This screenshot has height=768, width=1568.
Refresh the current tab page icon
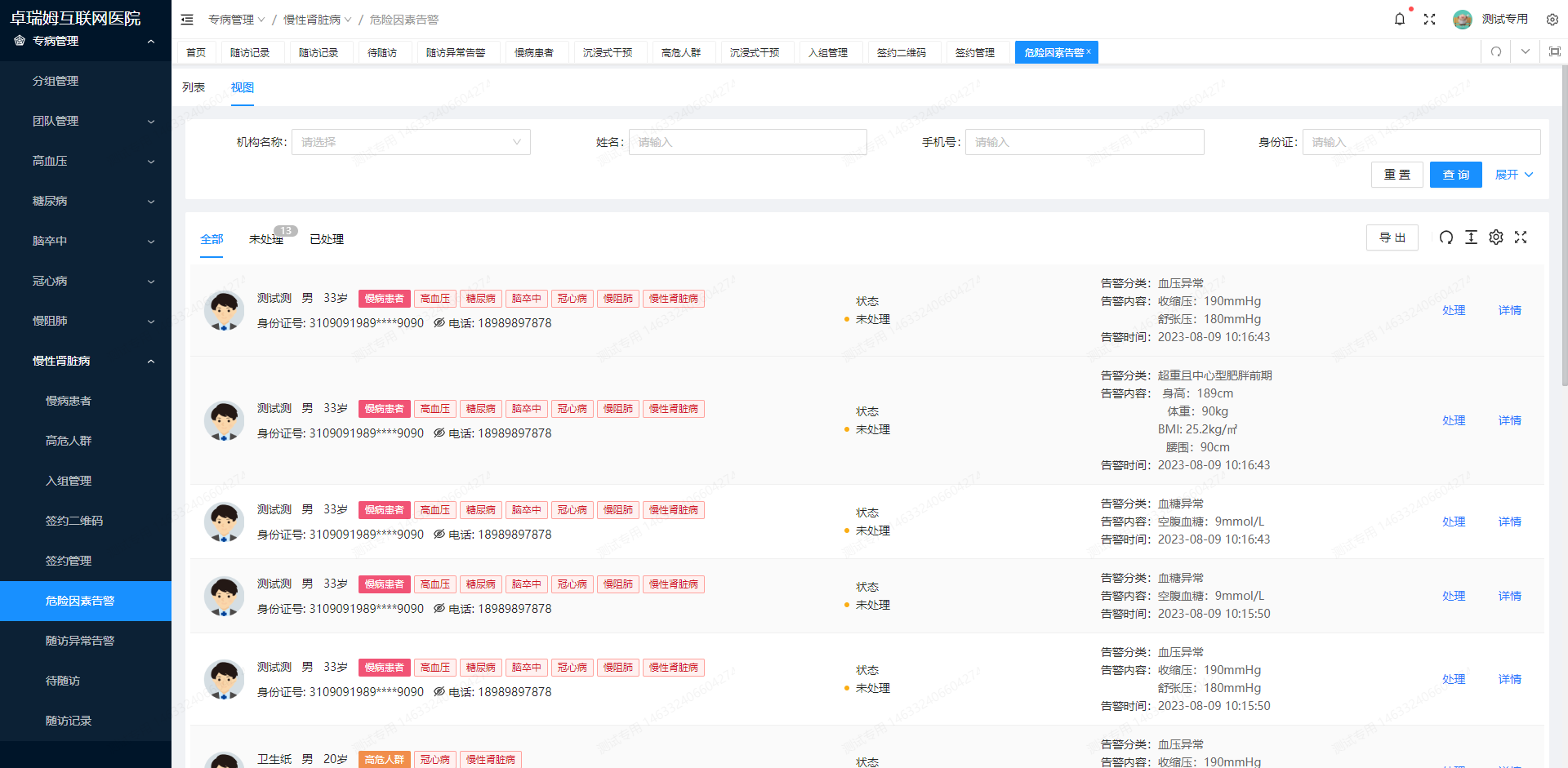point(1495,52)
